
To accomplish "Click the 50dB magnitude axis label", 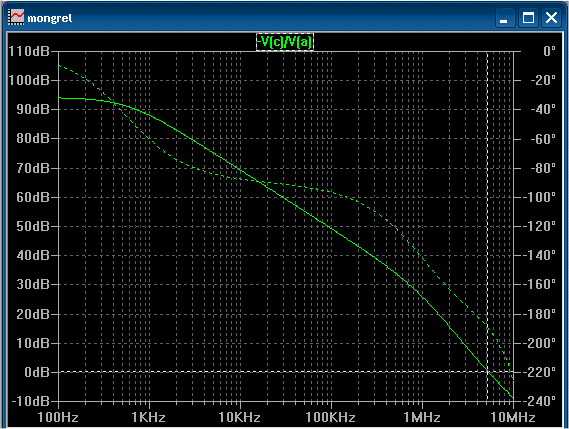I will (33, 226).
